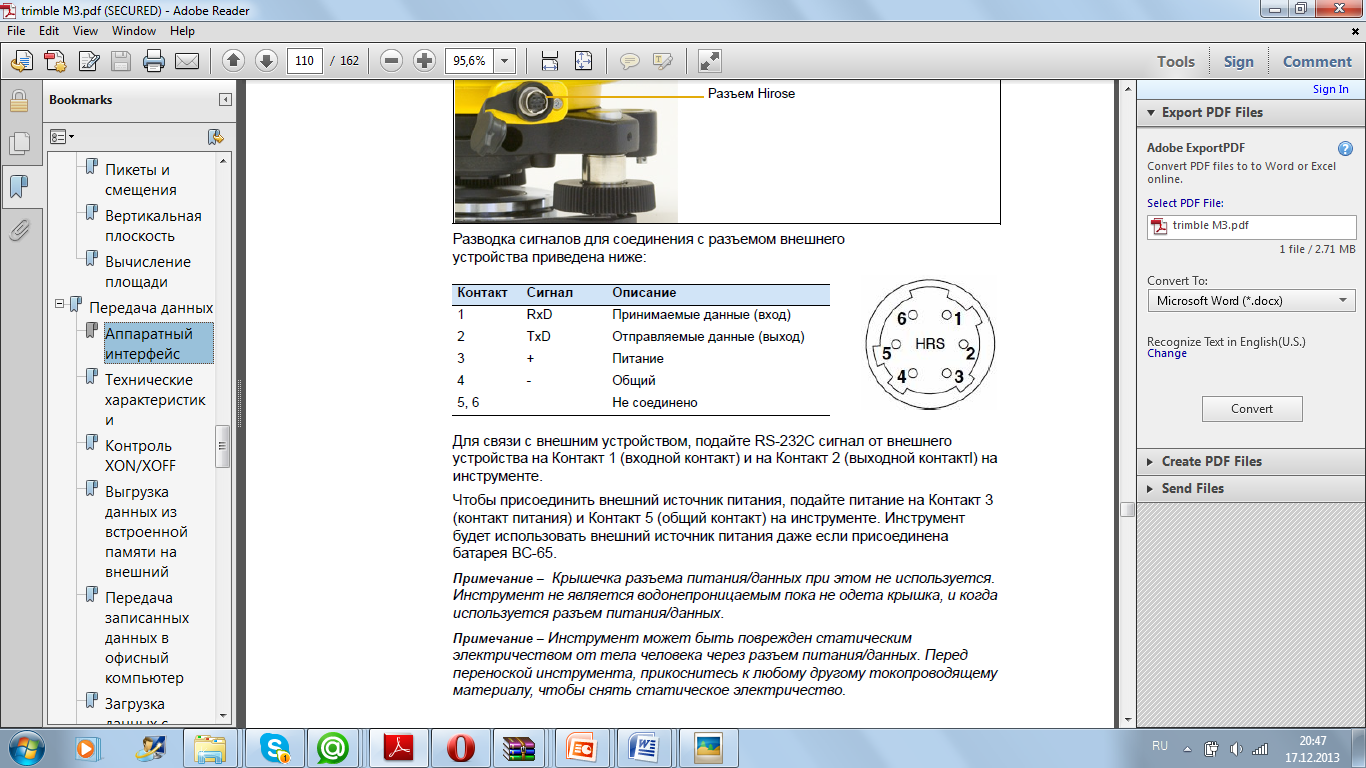Screen dimensions: 1366x768
Task: Click the find current bookmark icon
Action: [215, 137]
